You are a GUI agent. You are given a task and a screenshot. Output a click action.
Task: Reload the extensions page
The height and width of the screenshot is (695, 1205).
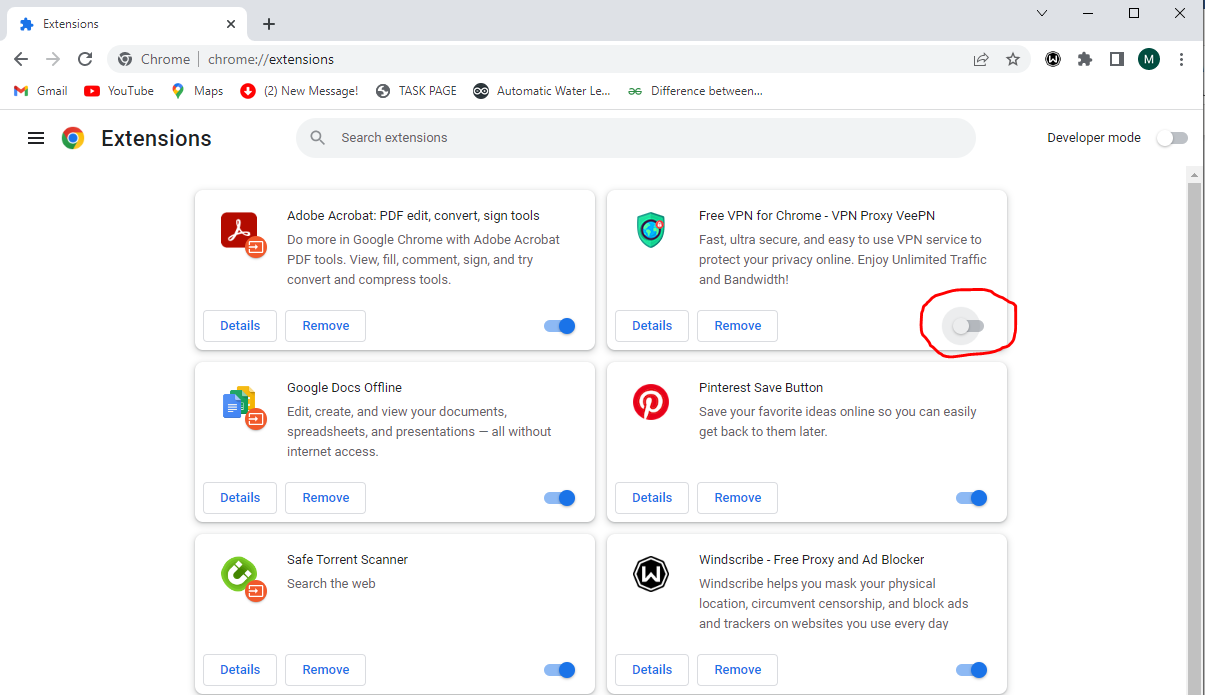[x=85, y=59]
